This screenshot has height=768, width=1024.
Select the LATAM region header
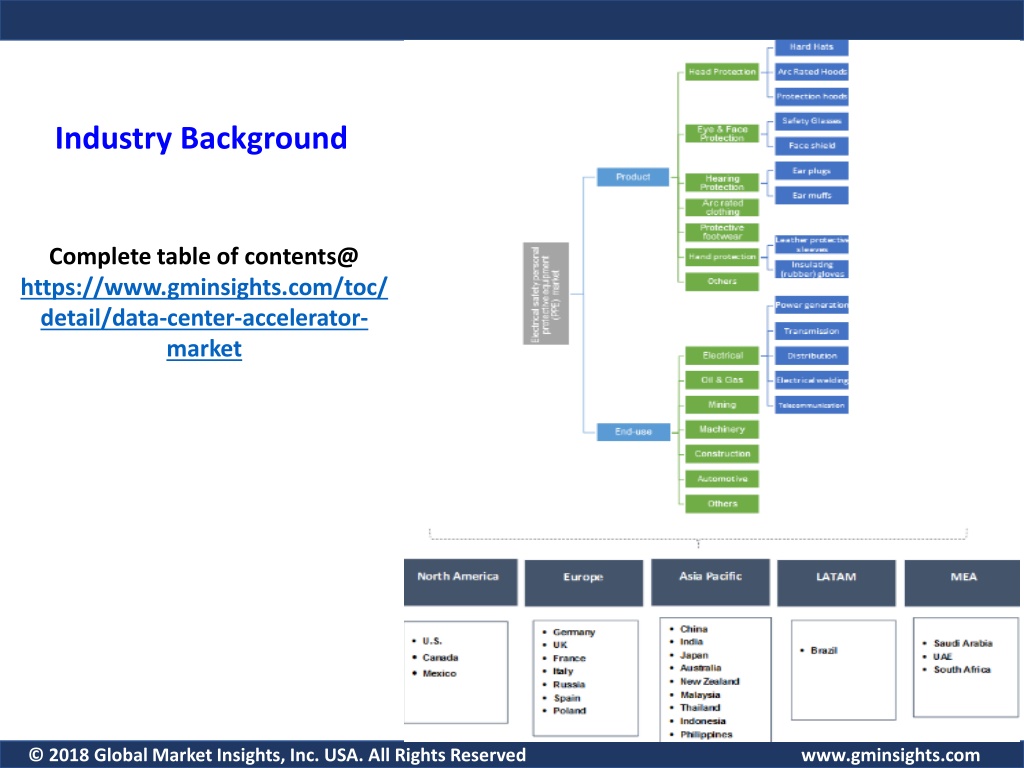pyautogui.click(x=837, y=583)
